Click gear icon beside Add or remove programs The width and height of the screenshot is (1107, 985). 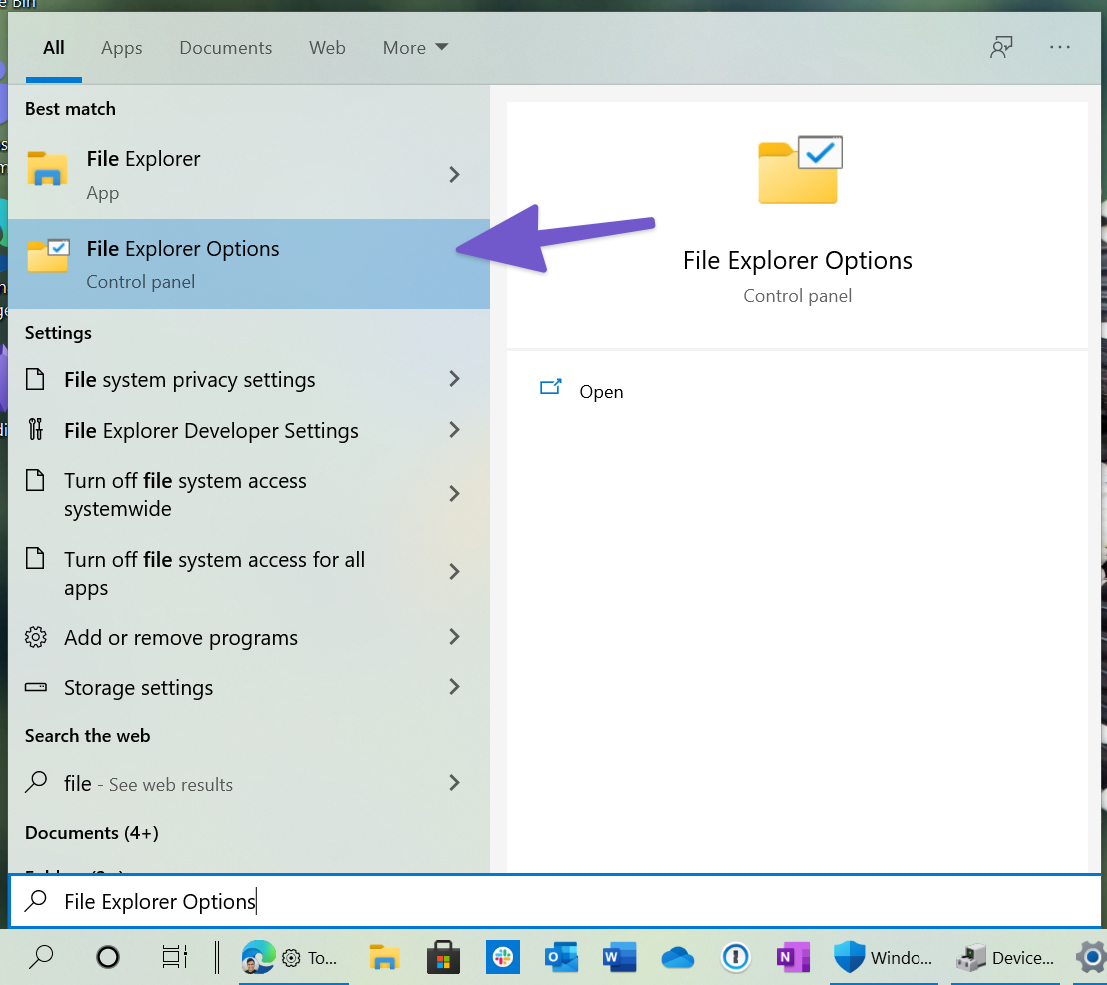pyautogui.click(x=35, y=637)
